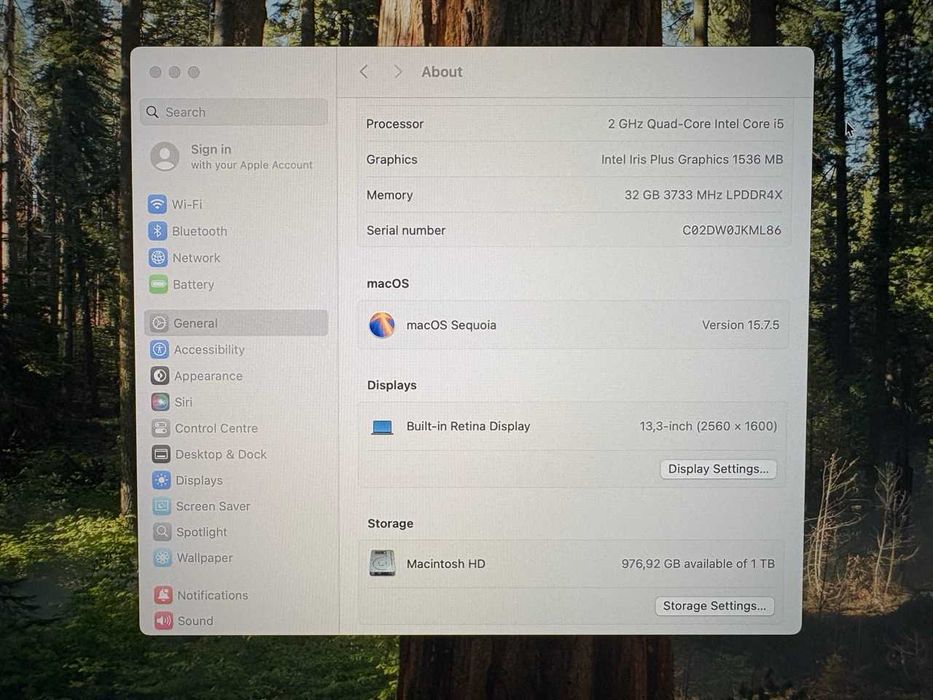
Task: Click the Macintosh HD drive icon
Action: click(382, 563)
